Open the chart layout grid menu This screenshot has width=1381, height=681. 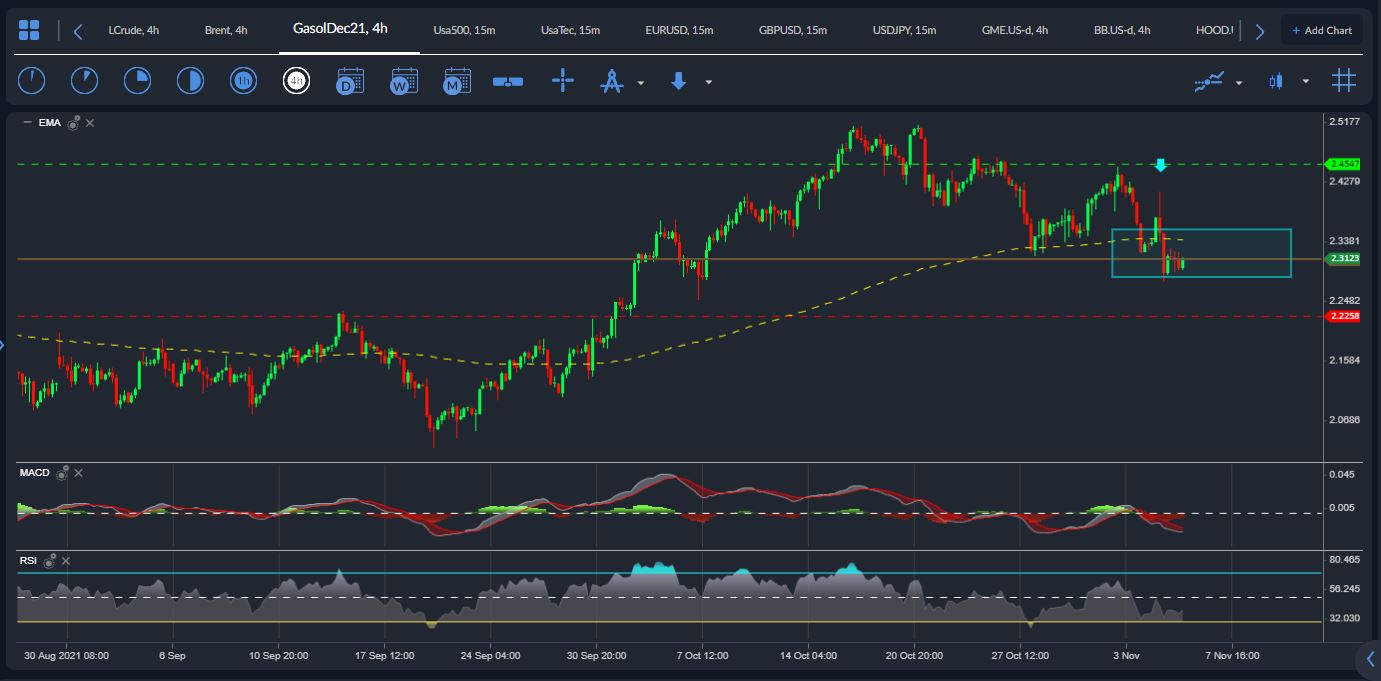(29, 31)
